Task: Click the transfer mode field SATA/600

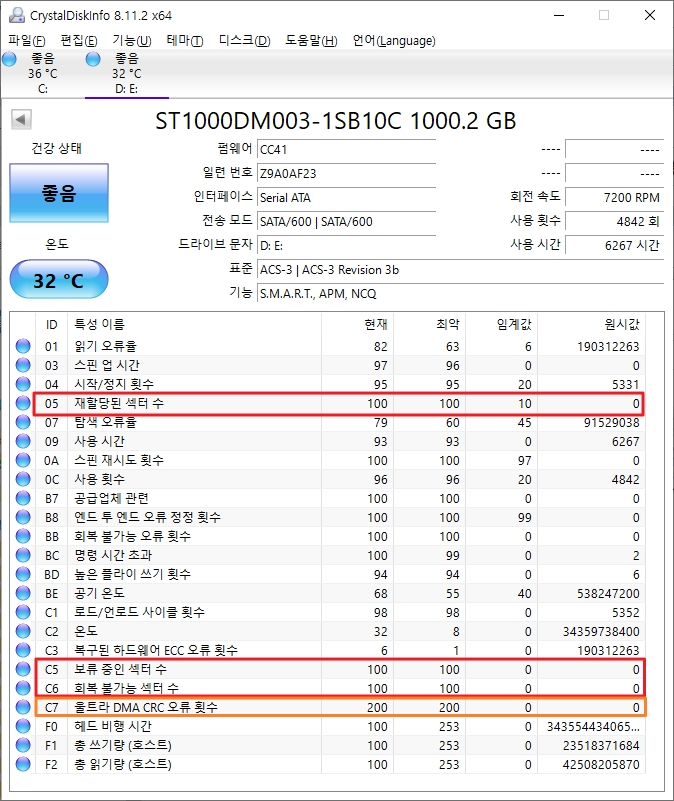Action: (346, 222)
